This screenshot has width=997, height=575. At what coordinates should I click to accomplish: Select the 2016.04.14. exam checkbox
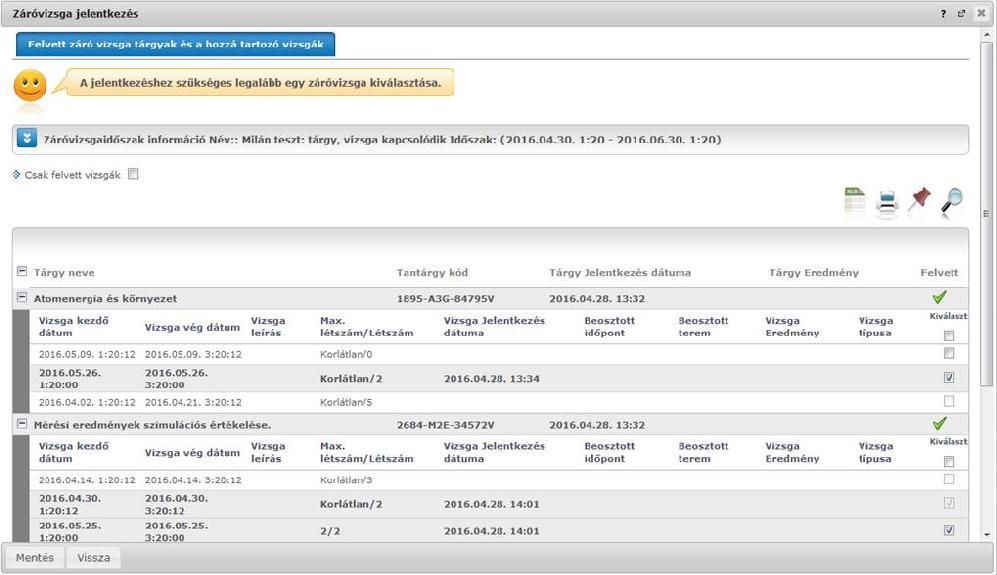949,480
